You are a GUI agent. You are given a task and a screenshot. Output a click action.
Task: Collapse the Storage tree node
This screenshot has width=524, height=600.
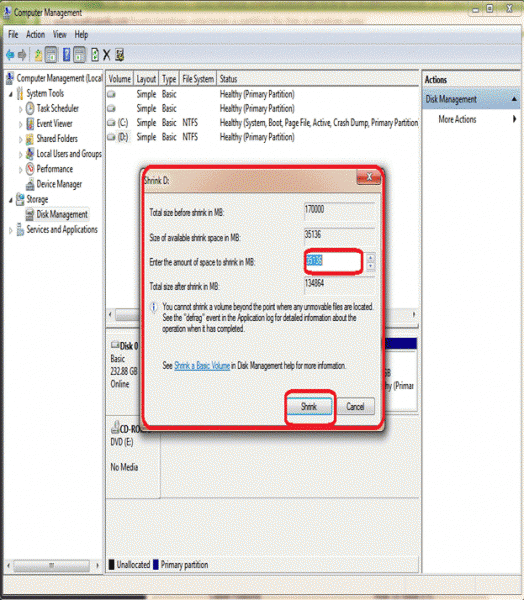(x=11, y=200)
